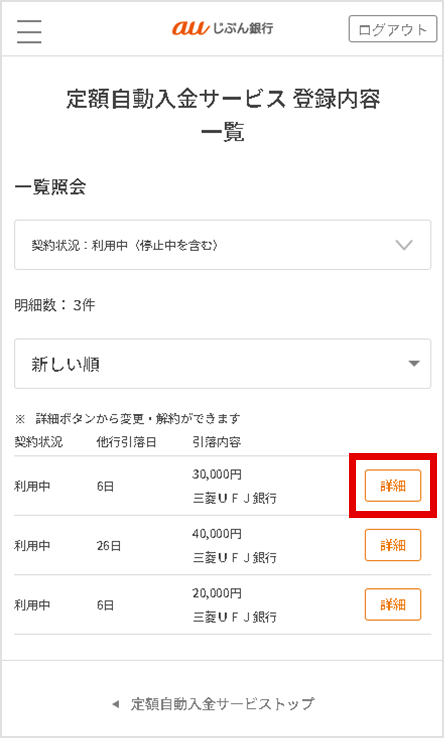
Task: Click the 引落内容 column header
Action: [216, 442]
